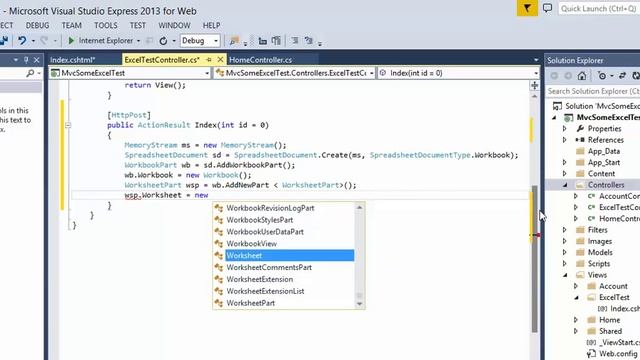
Task: Open the DEBUG menu
Action: point(37,25)
